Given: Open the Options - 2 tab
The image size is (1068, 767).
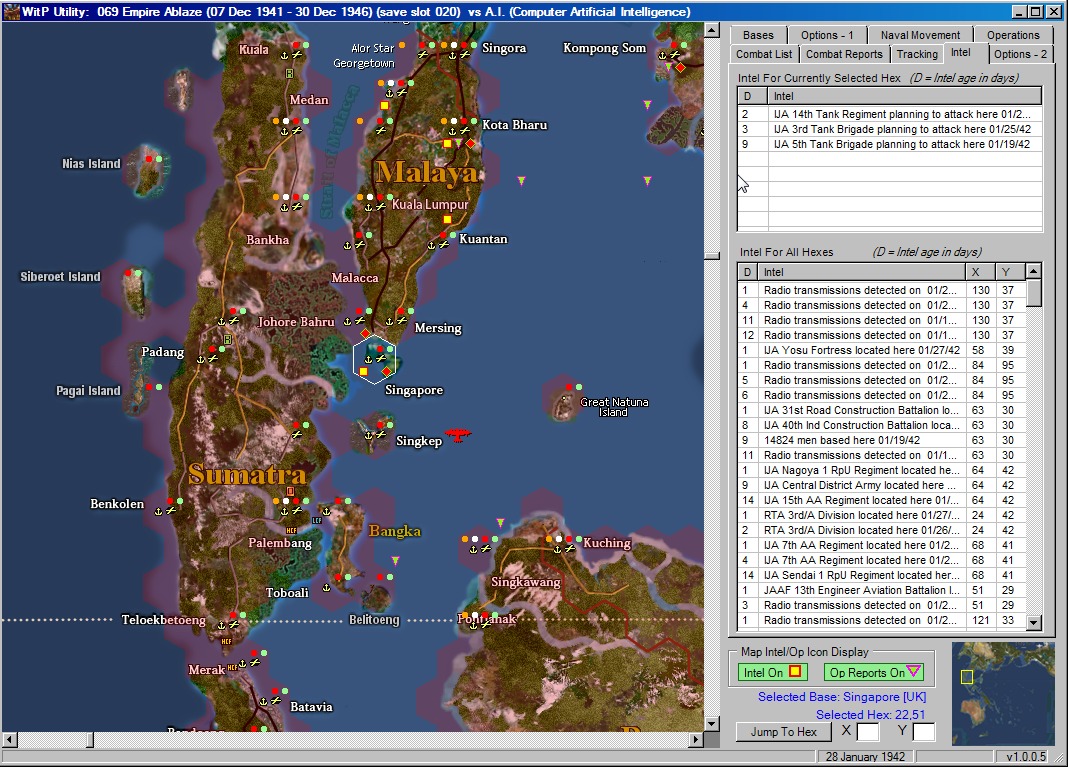Looking at the screenshot, I should click(1020, 54).
